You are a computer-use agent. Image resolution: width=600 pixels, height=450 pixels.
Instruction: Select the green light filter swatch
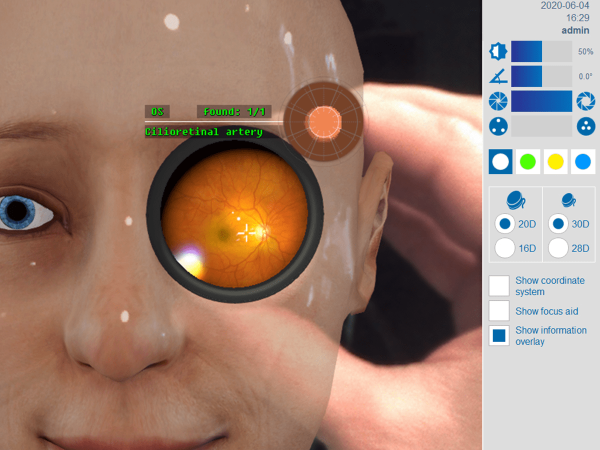pyautogui.click(x=528, y=161)
